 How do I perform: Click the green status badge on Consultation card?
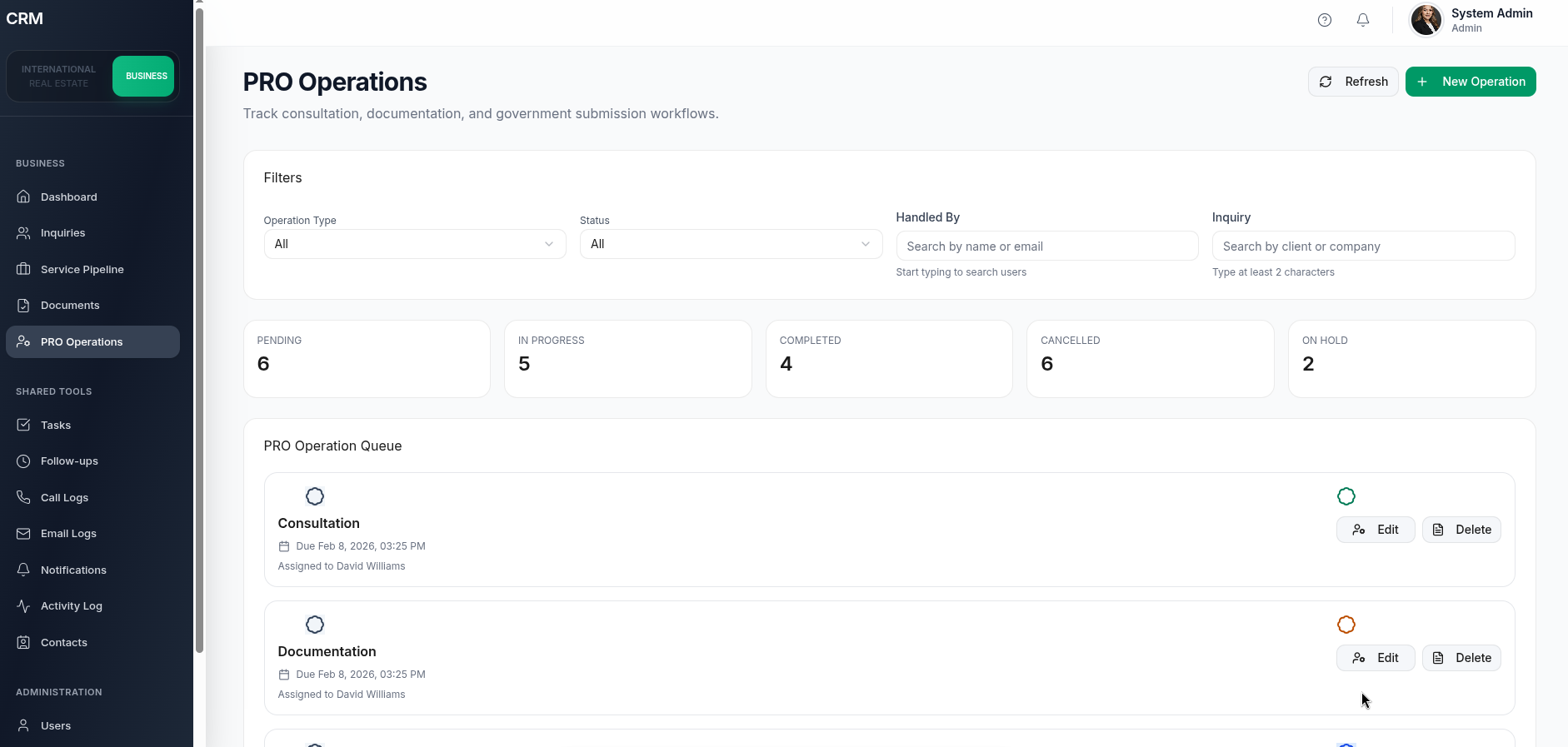click(1346, 496)
